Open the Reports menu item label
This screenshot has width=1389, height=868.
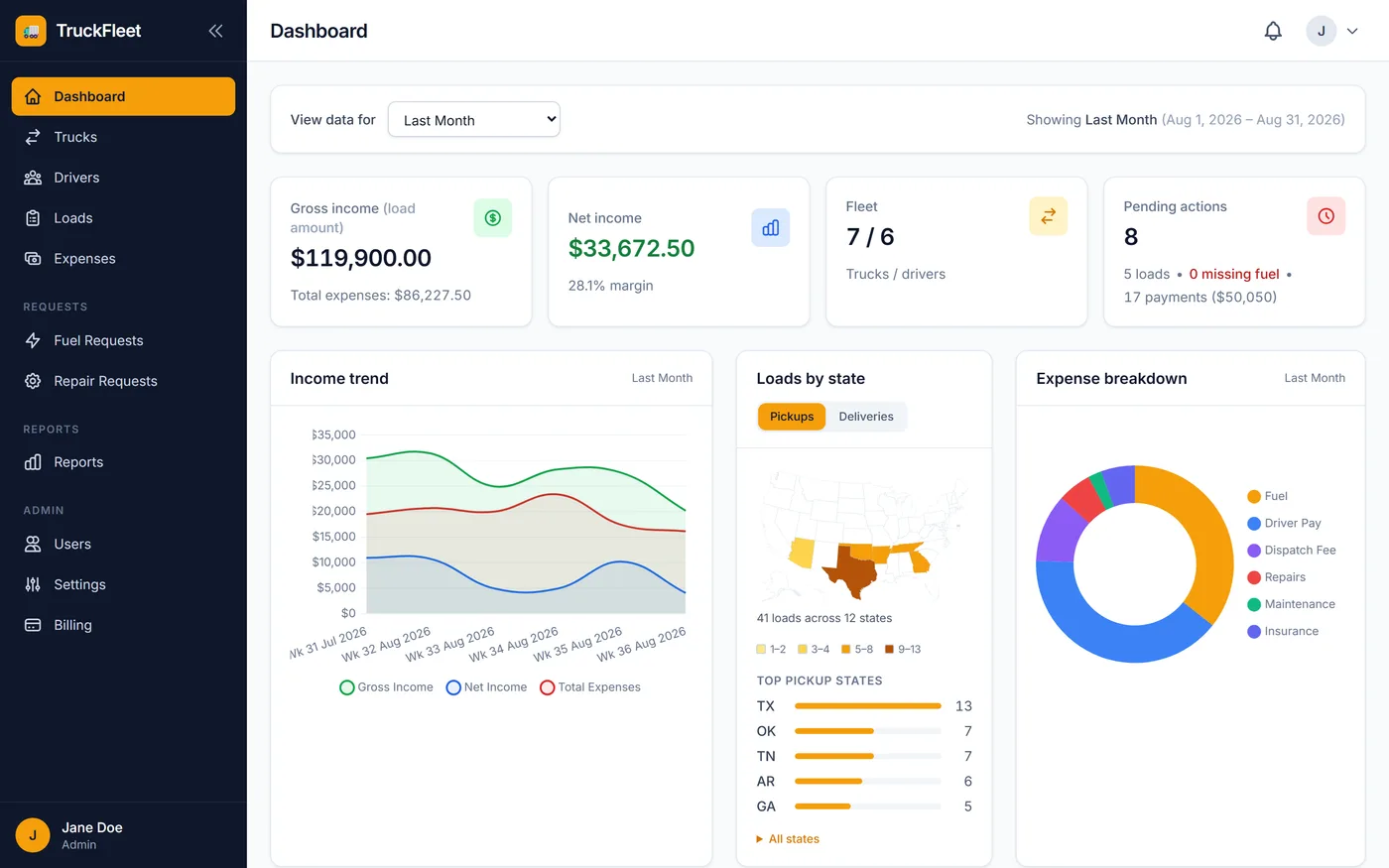[x=78, y=462]
